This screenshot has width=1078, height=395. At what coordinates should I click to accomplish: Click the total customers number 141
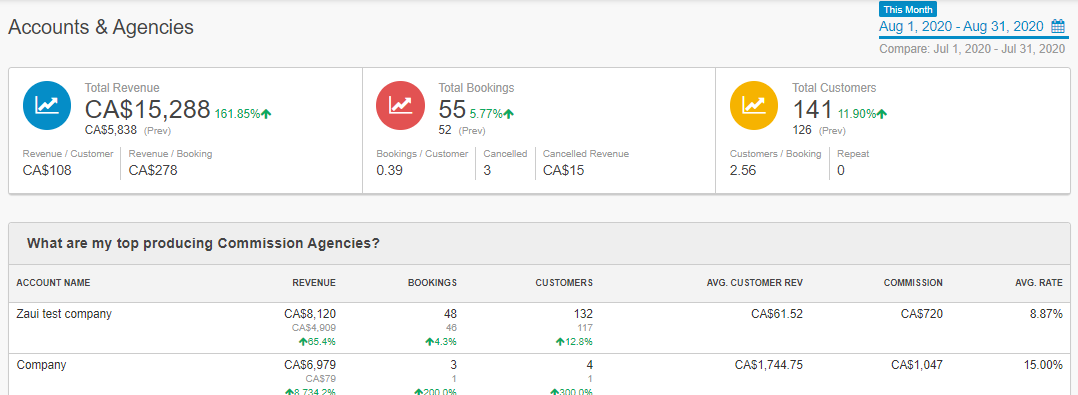click(813, 109)
